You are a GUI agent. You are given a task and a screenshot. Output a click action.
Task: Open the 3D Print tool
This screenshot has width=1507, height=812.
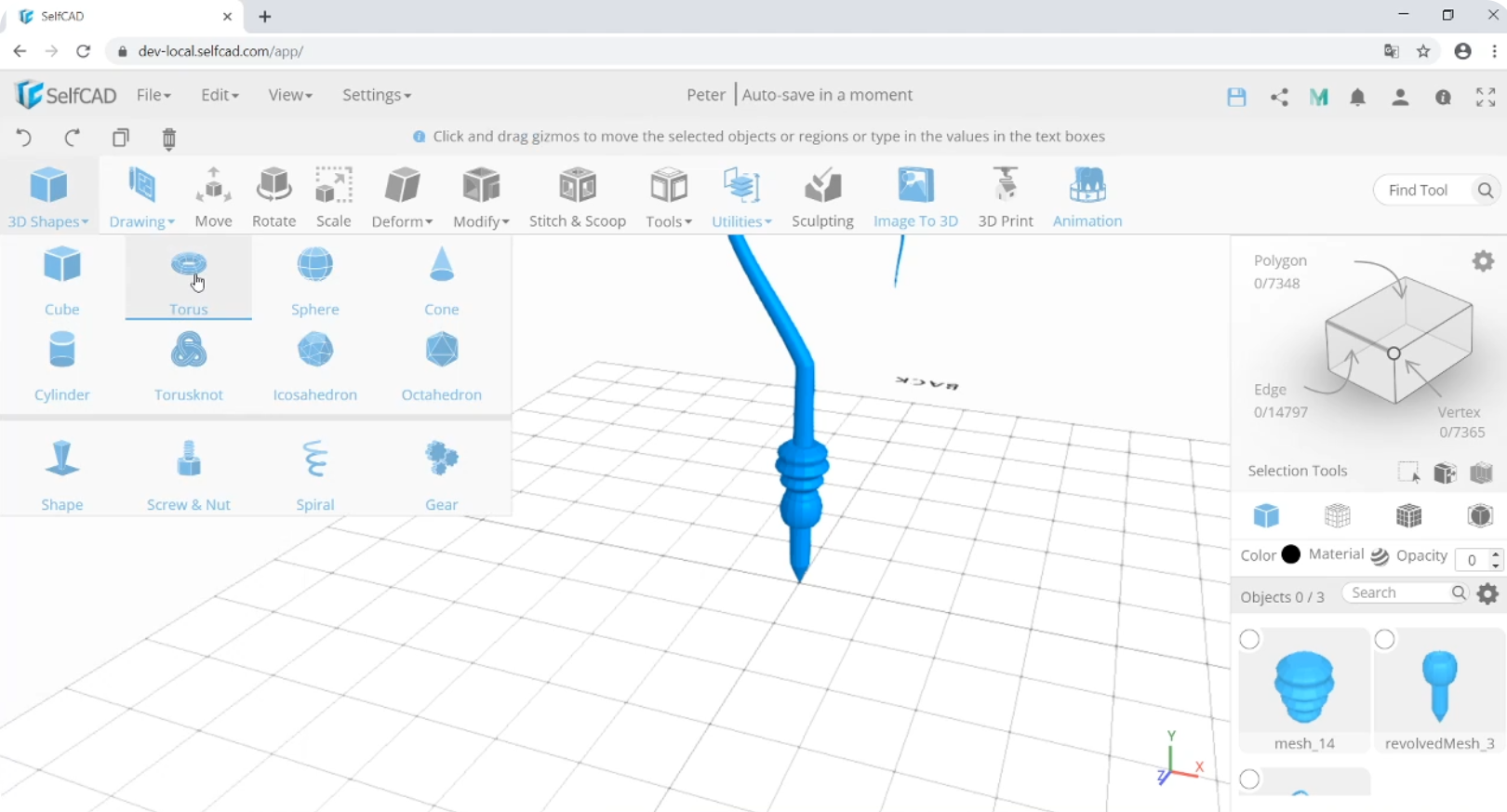click(1006, 197)
